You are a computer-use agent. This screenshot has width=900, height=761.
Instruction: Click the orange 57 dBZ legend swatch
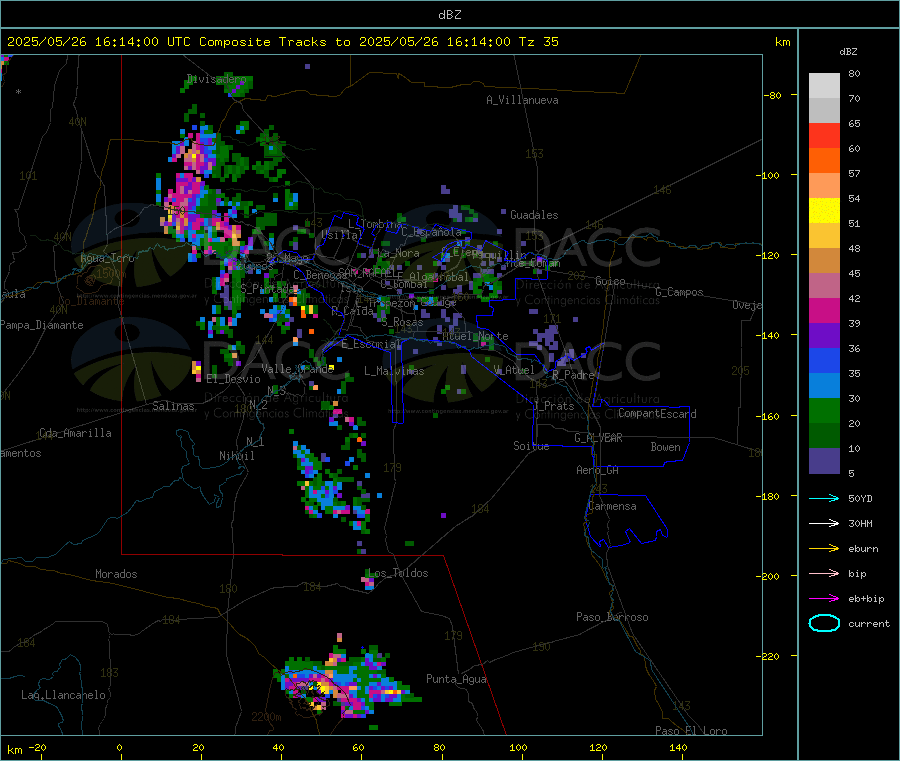pos(824,161)
